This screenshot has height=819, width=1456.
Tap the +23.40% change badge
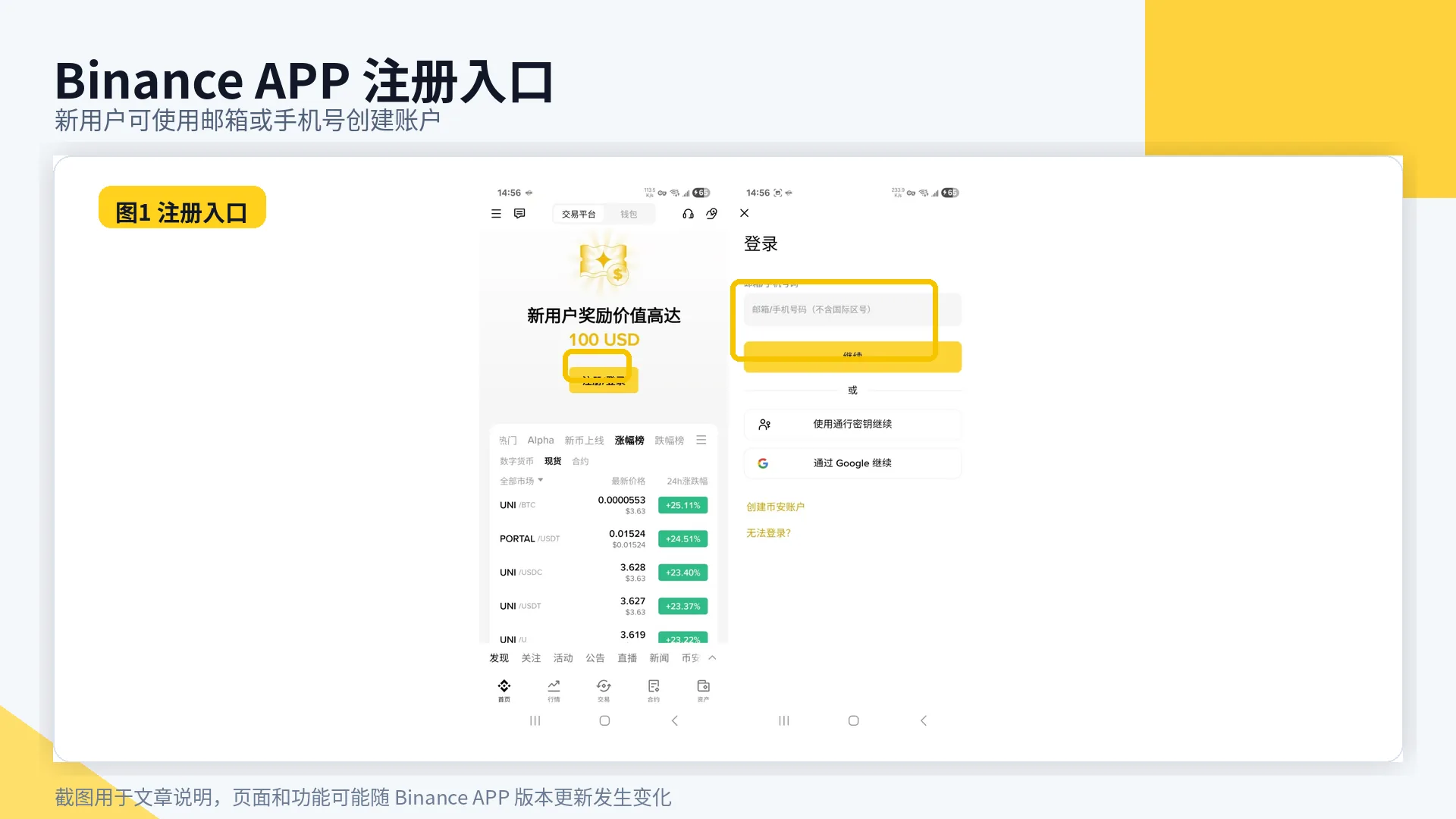[x=682, y=573]
